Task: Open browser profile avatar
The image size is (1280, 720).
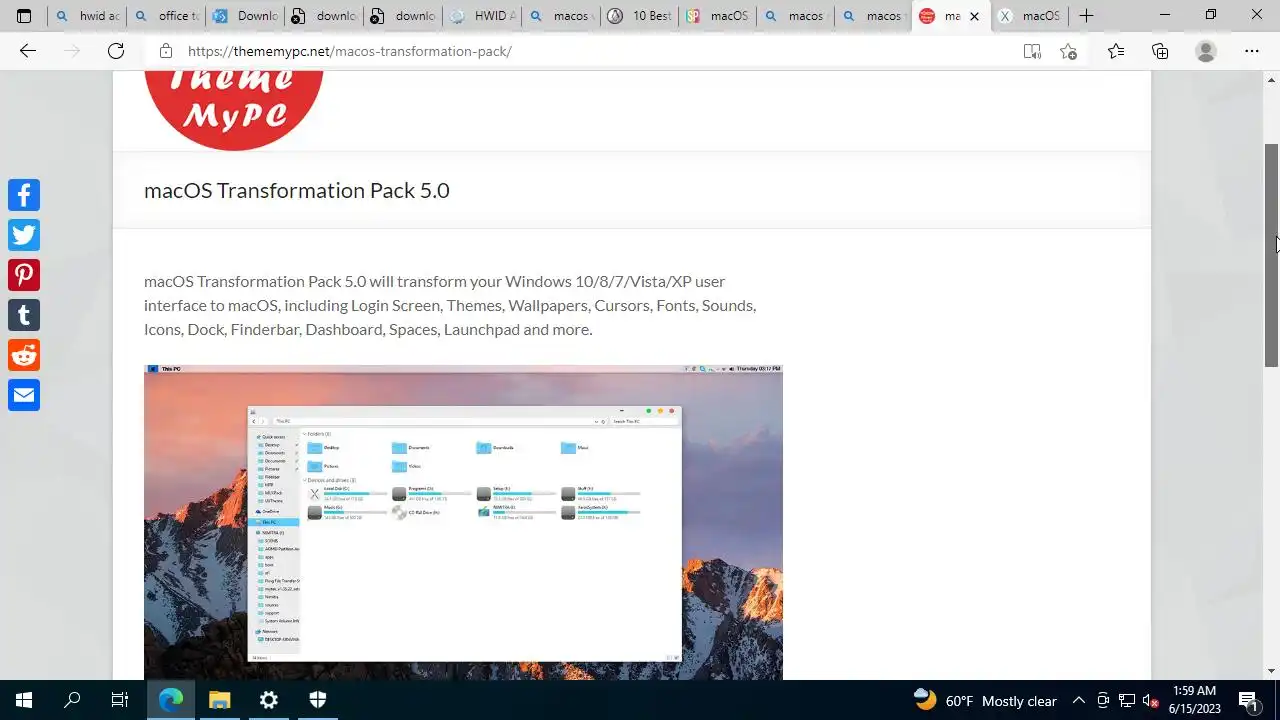Action: (1206, 51)
